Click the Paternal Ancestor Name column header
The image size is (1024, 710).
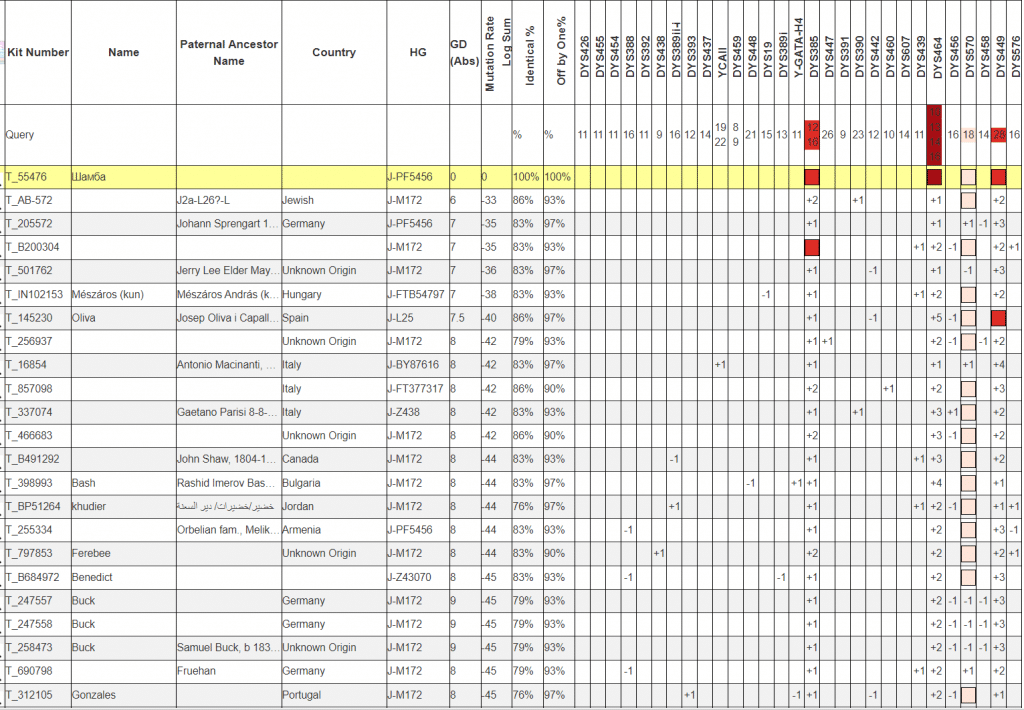pos(229,52)
